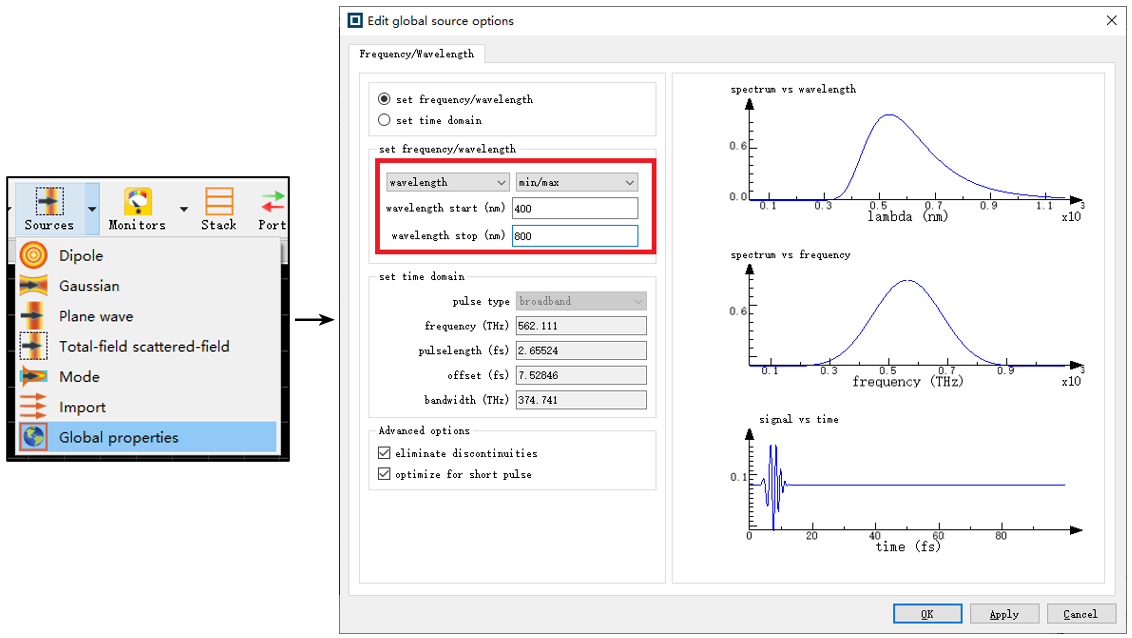The width and height of the screenshot is (1132, 638).
Task: Pick the Plane wave source icon
Action: tap(33, 316)
